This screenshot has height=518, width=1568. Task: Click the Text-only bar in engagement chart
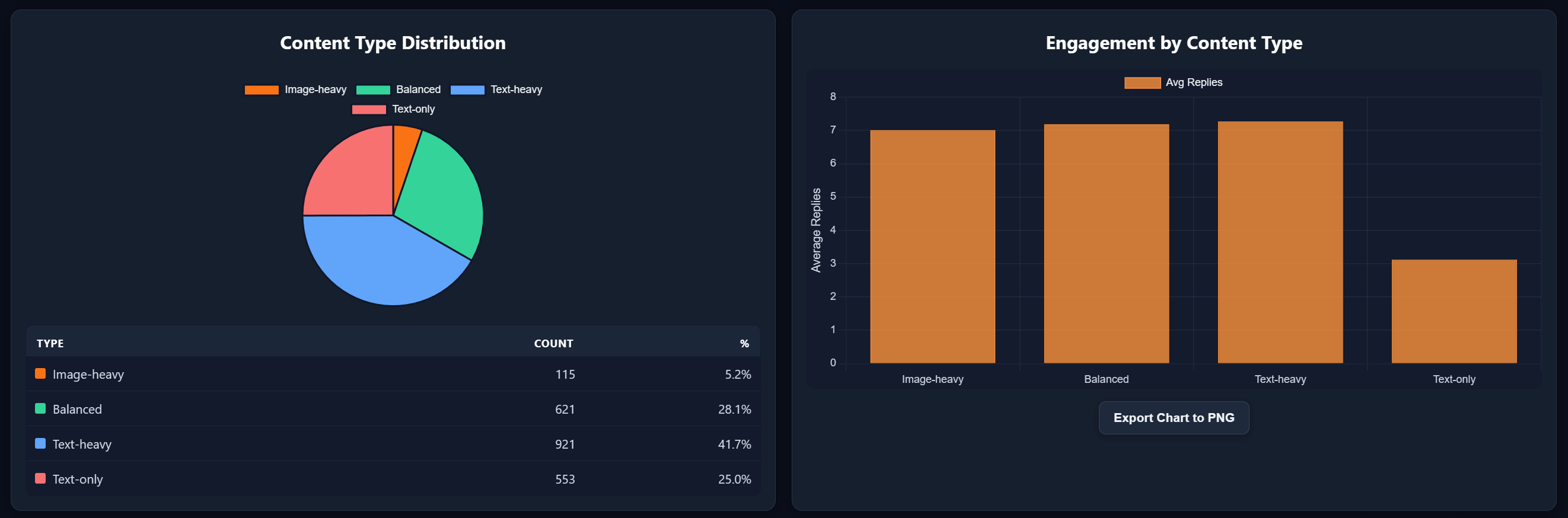click(1454, 311)
